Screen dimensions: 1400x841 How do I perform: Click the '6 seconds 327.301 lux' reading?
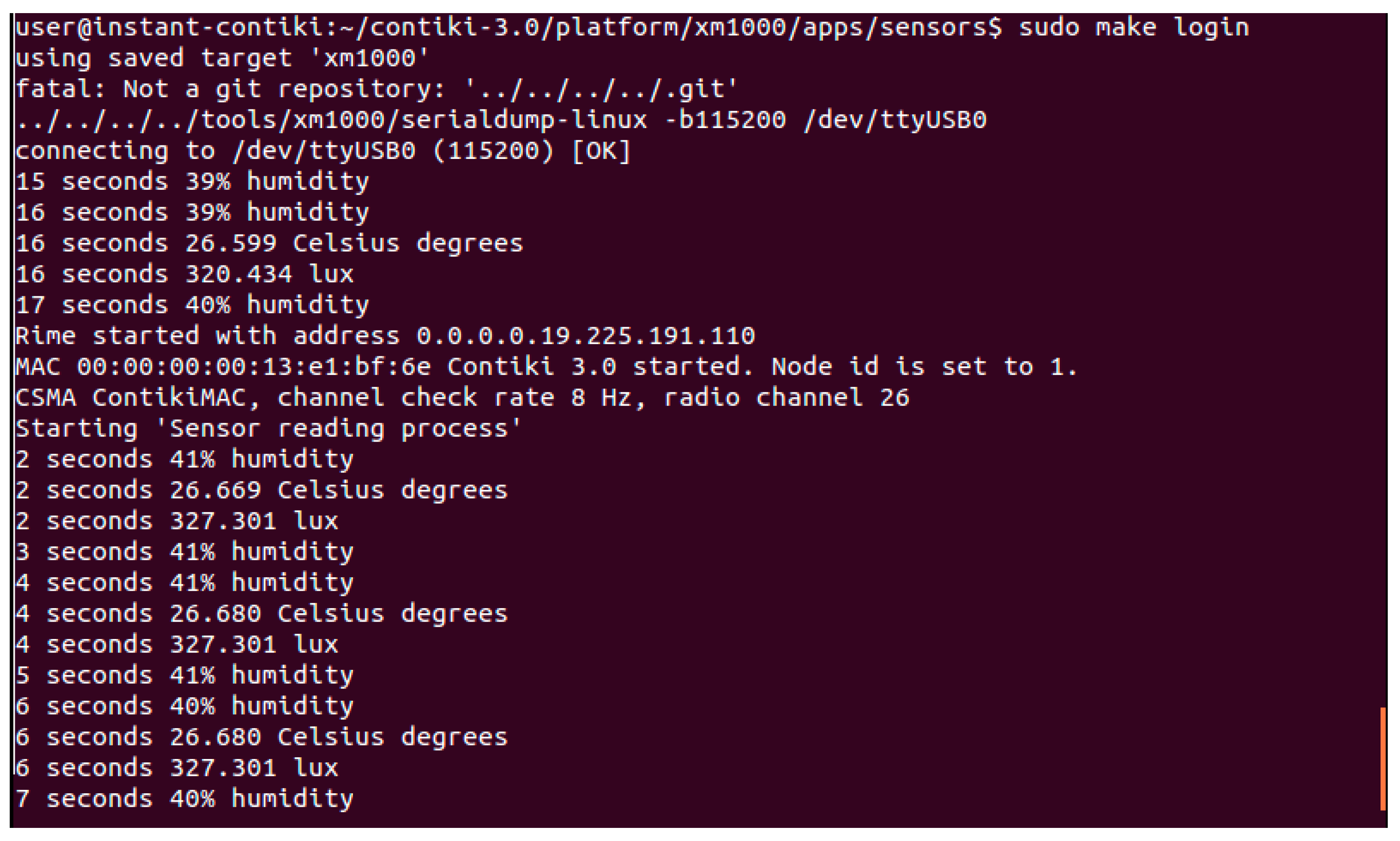coord(176,768)
